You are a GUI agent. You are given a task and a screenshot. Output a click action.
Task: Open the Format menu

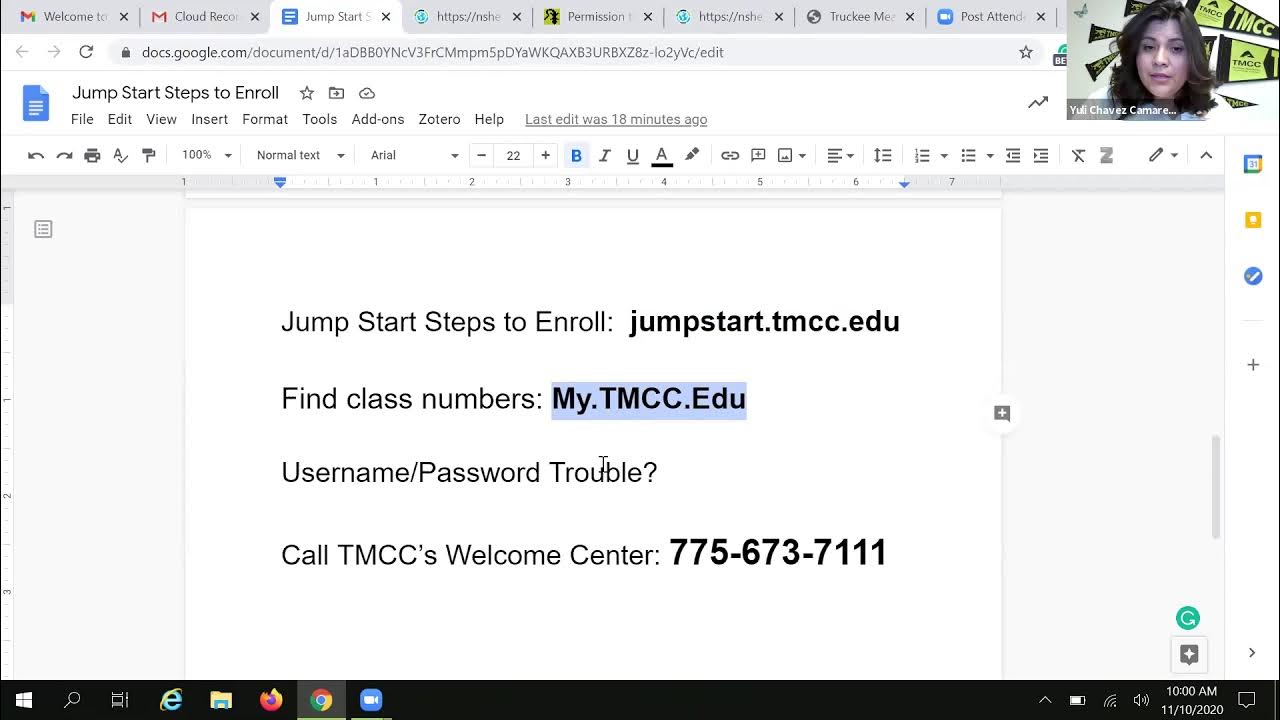pos(265,119)
